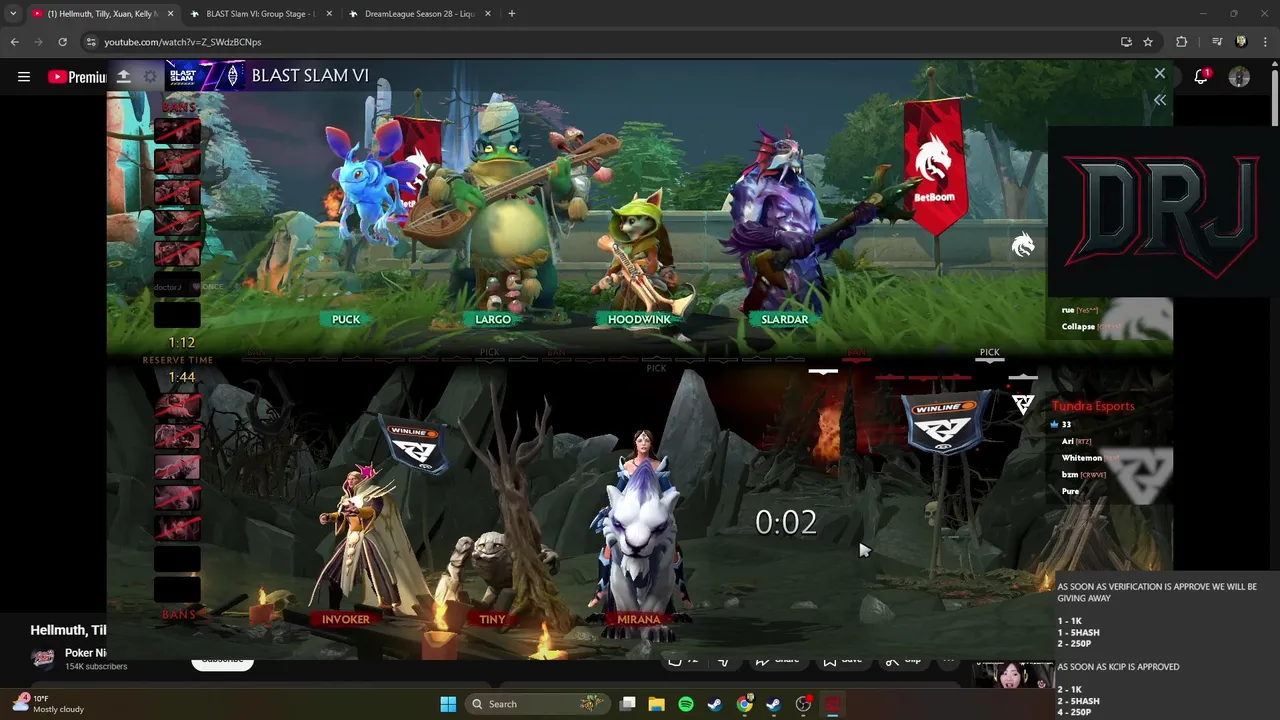Screen dimensions: 1280x720
Task: Click the upload-arrow icon in Dota overlay header
Action: pos(123,76)
